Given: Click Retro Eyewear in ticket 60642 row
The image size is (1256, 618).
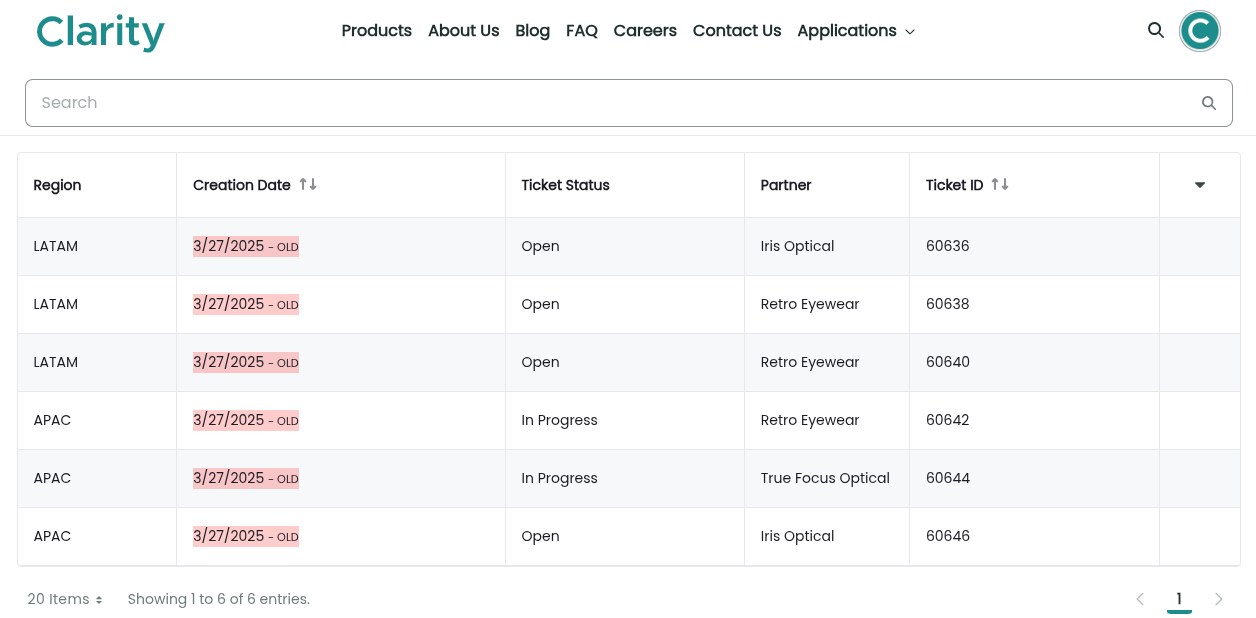Looking at the screenshot, I should tap(810, 420).
